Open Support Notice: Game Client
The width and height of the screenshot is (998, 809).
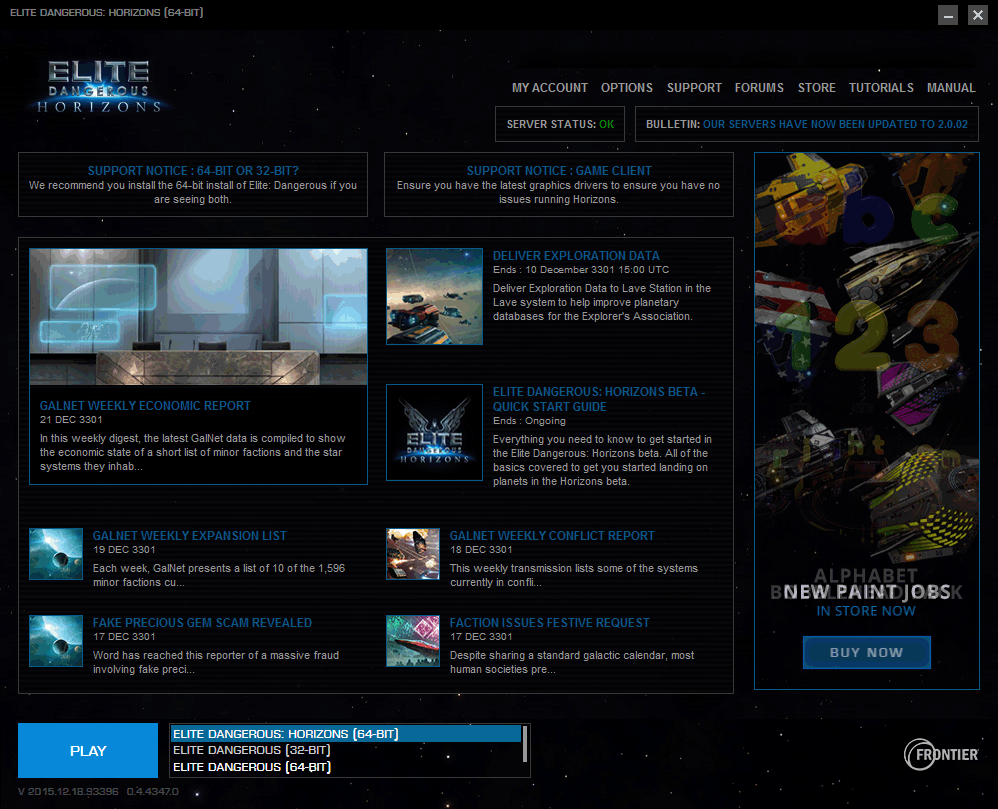[559, 185]
